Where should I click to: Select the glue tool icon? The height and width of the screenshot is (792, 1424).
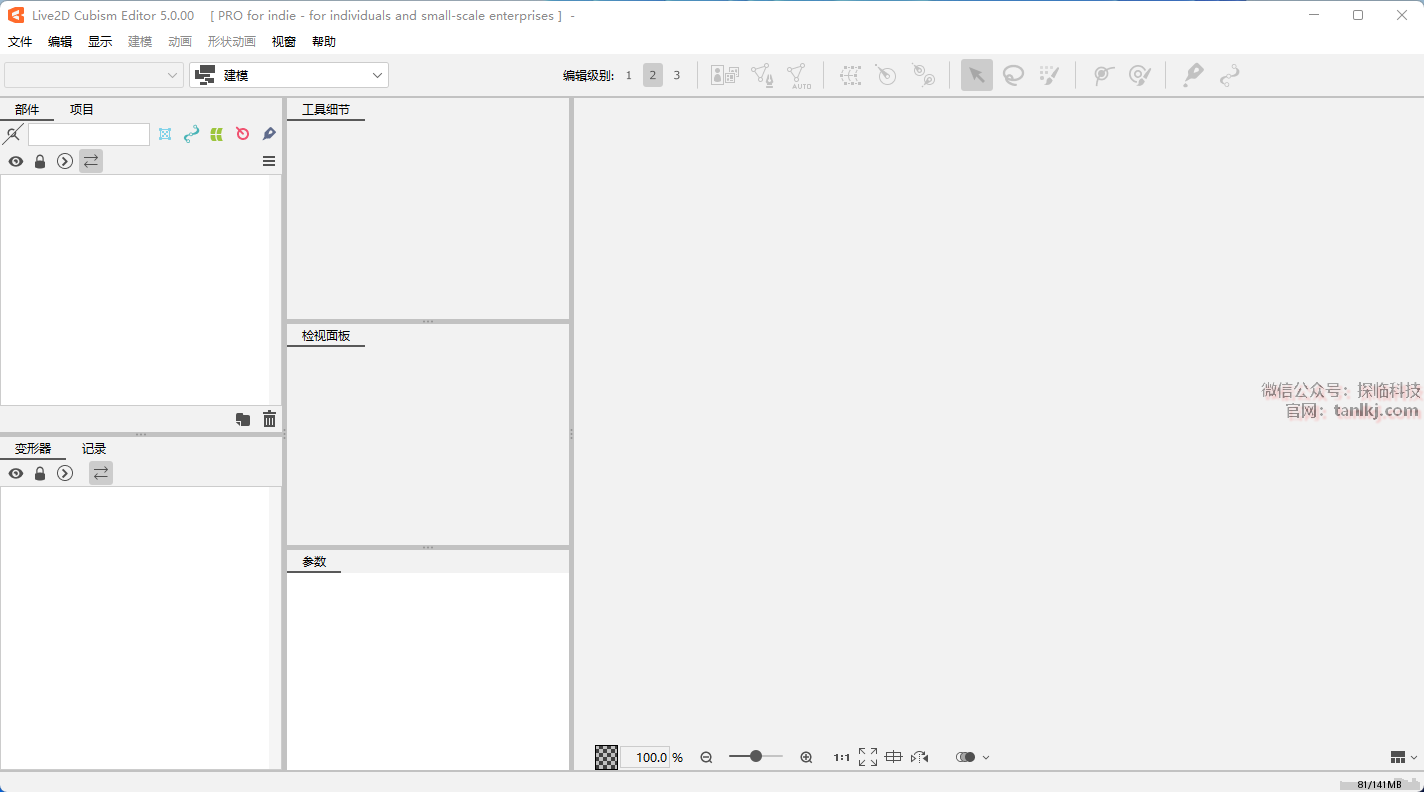(1103, 75)
